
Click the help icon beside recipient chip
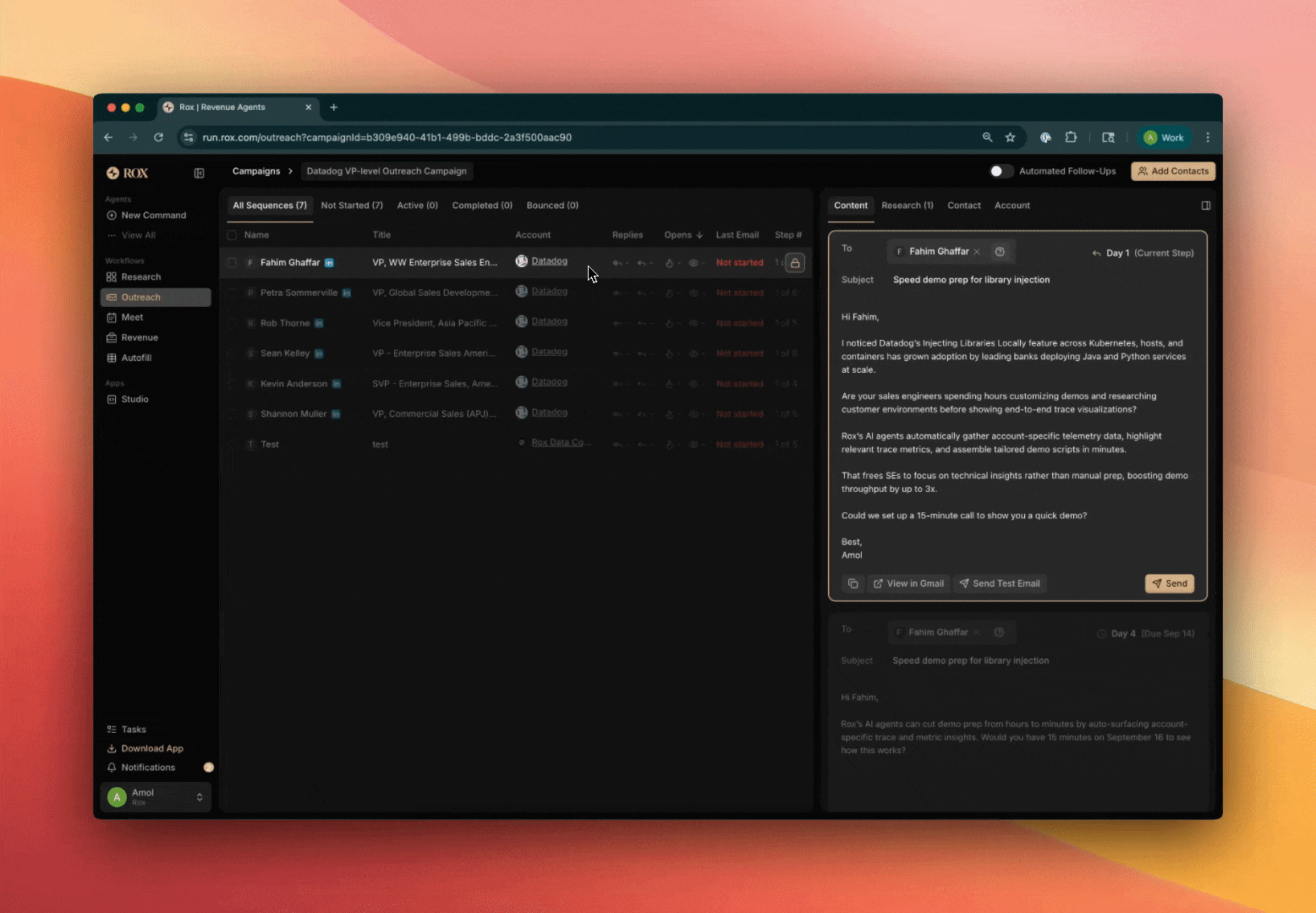[x=1000, y=252]
